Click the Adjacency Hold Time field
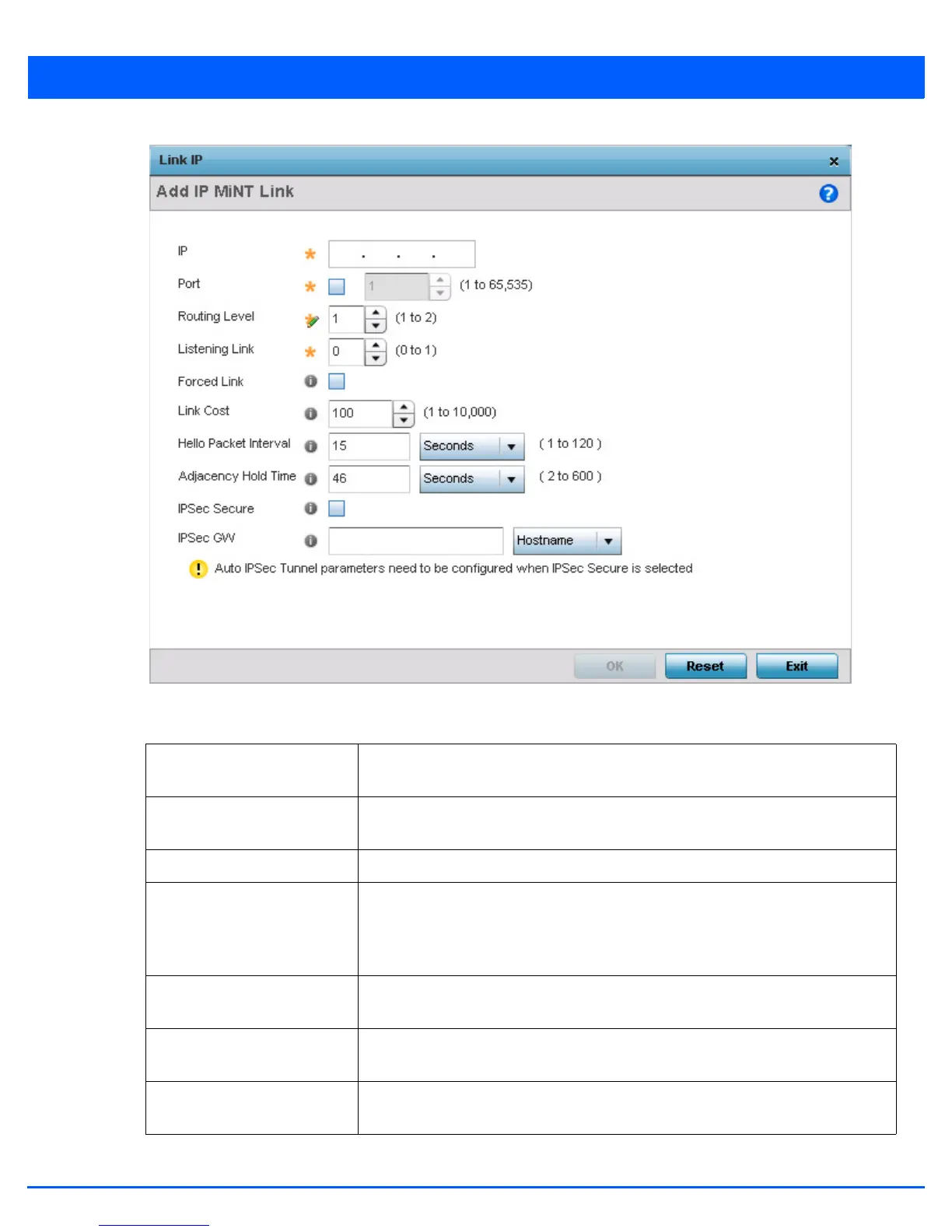Screen dimensions: 952x1232 pyautogui.click(x=369, y=479)
